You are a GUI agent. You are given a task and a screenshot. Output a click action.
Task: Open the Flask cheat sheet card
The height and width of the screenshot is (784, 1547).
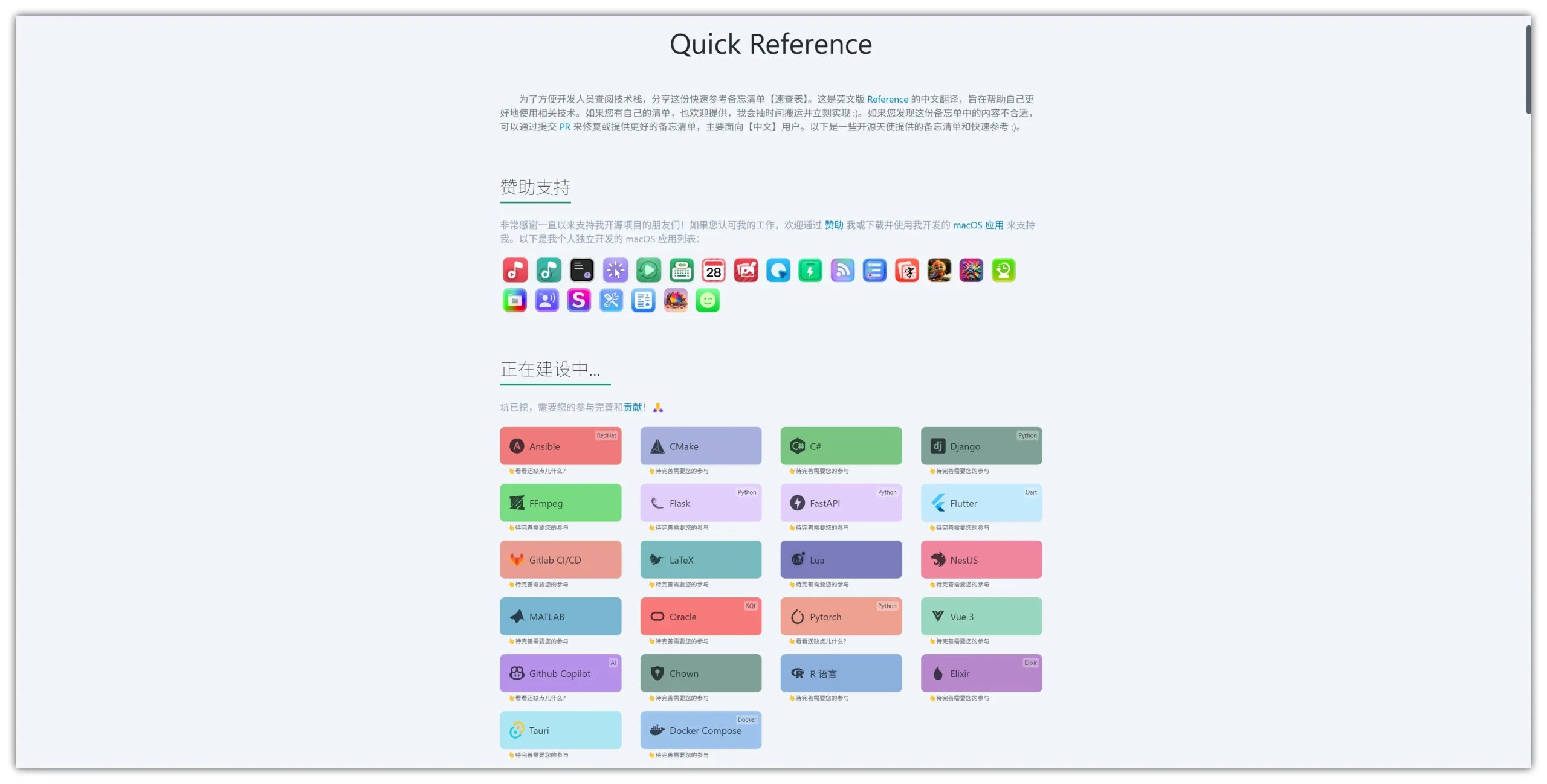pos(700,503)
